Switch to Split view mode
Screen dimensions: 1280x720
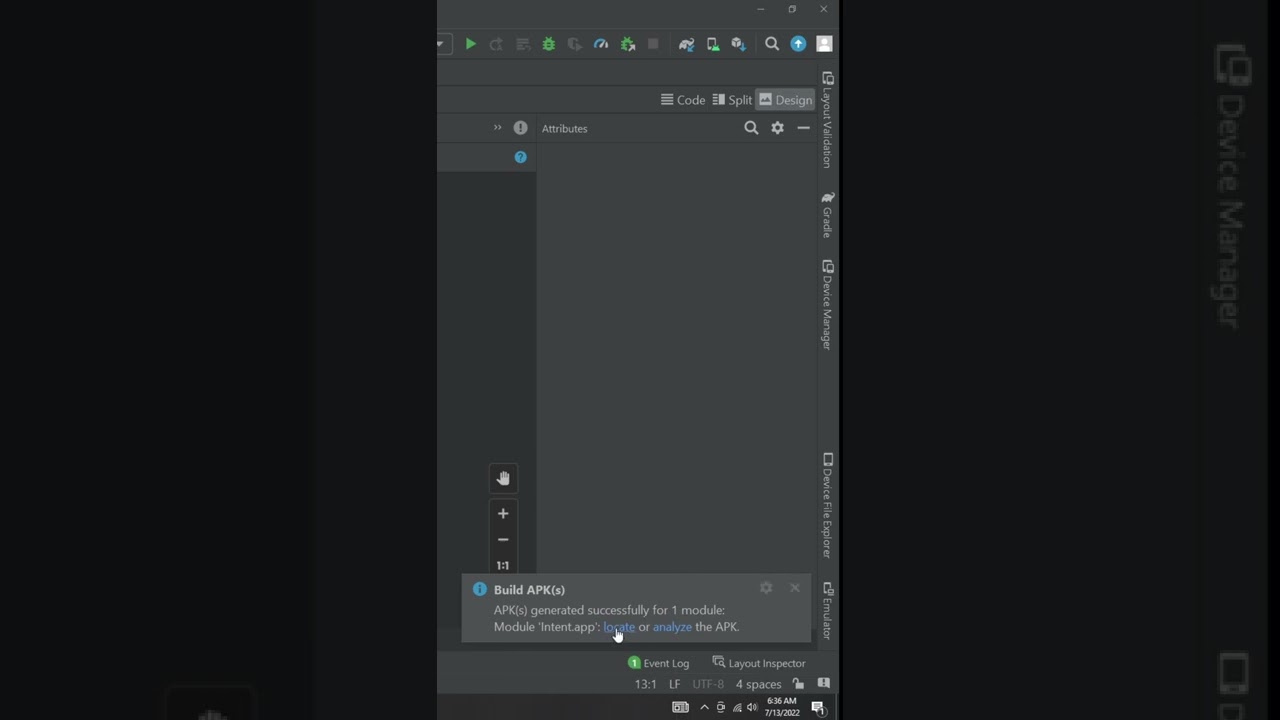pos(732,100)
